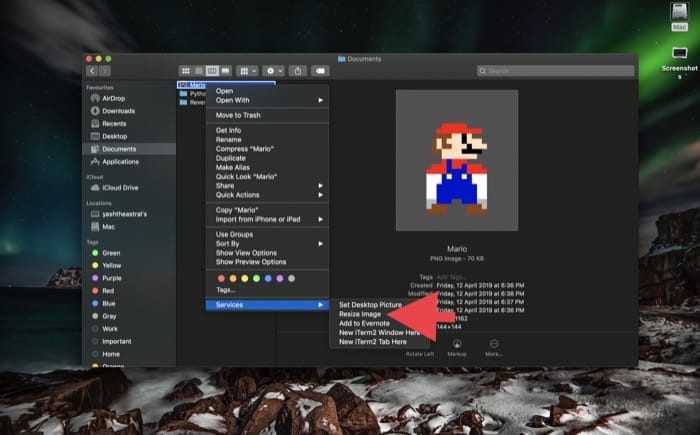
Task: Click the Finder search field
Action: pyautogui.click(x=555, y=71)
